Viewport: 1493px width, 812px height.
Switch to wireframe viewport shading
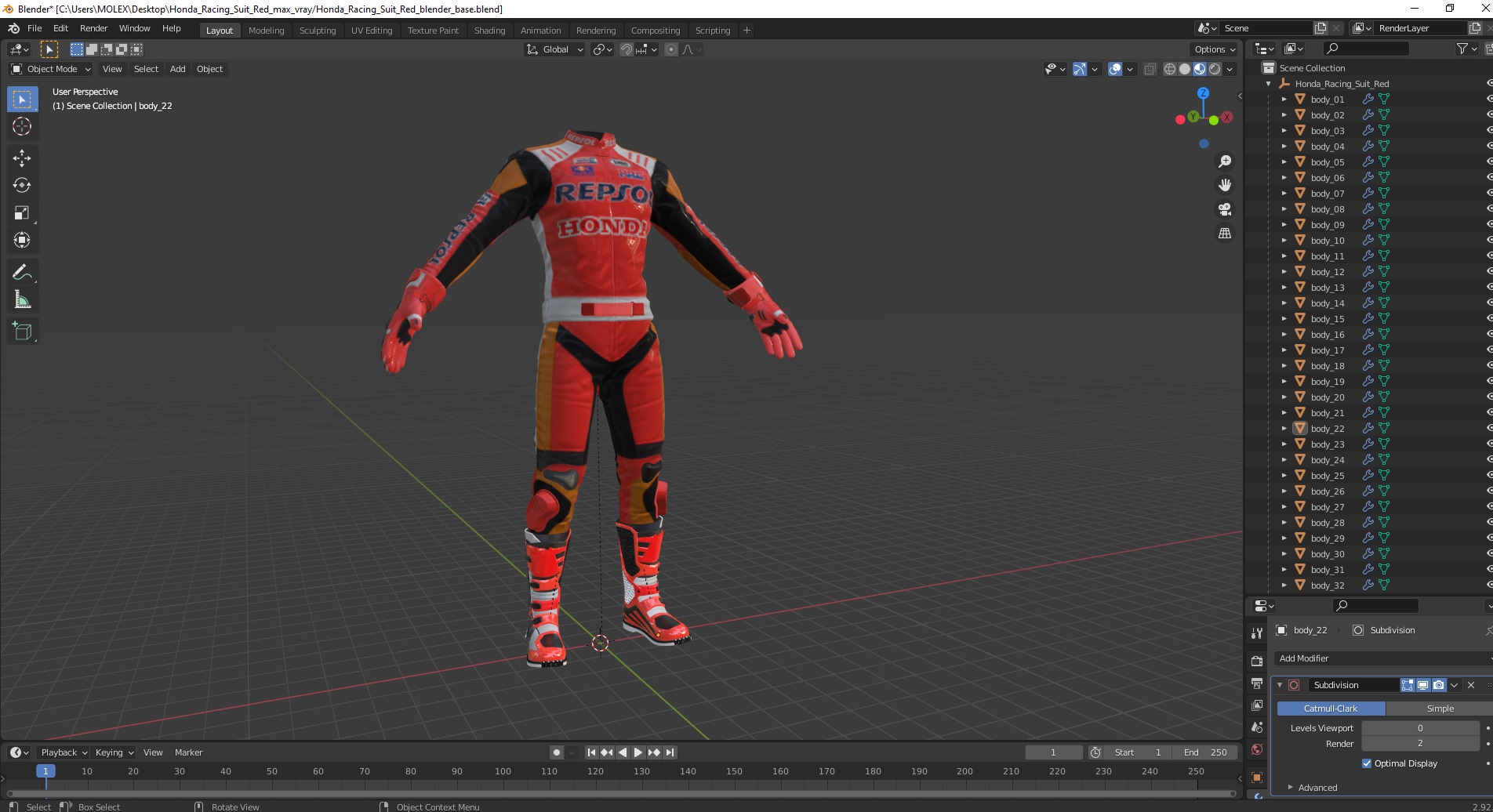(x=1169, y=69)
